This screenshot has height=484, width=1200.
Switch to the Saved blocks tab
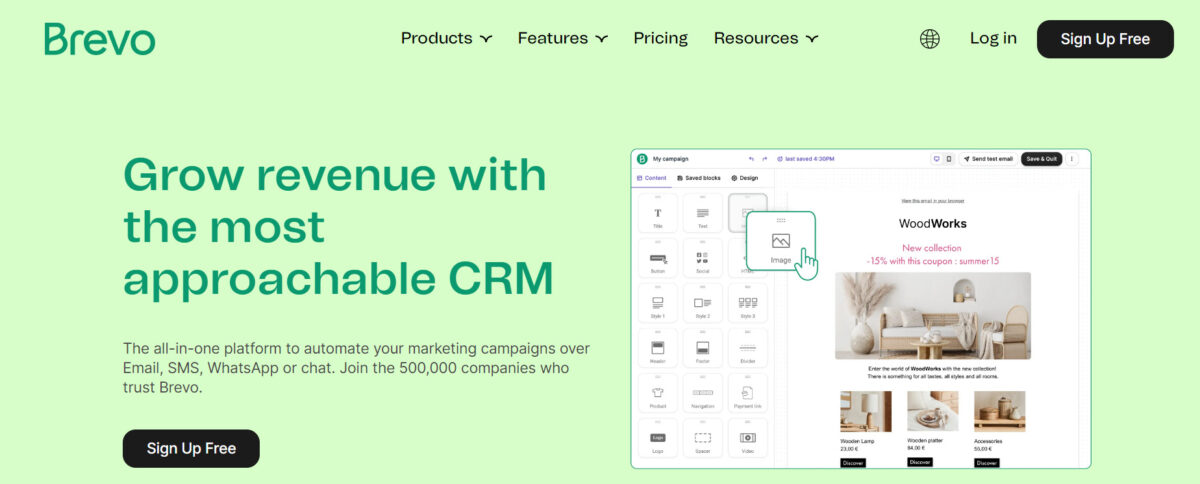[699, 178]
